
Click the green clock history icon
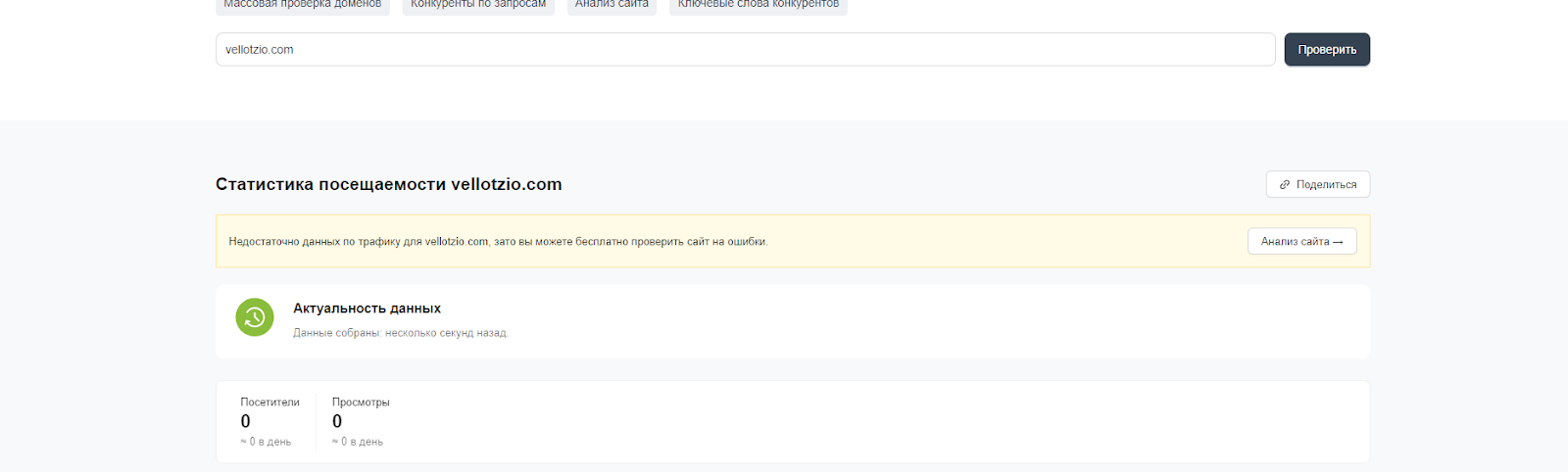(x=255, y=317)
